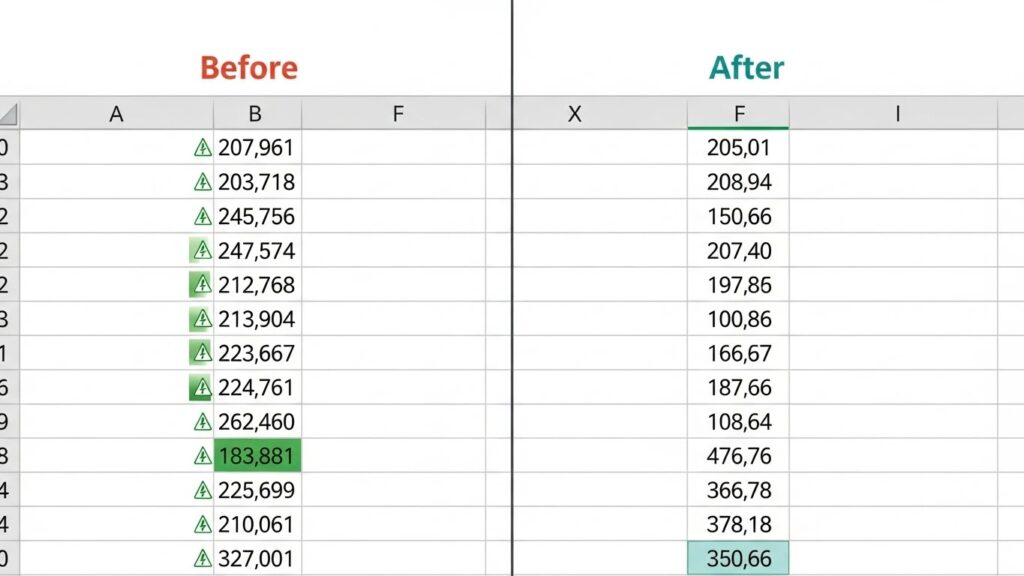Click the dark green warning icon beside 224,761
The image size is (1024, 576).
pos(203,387)
